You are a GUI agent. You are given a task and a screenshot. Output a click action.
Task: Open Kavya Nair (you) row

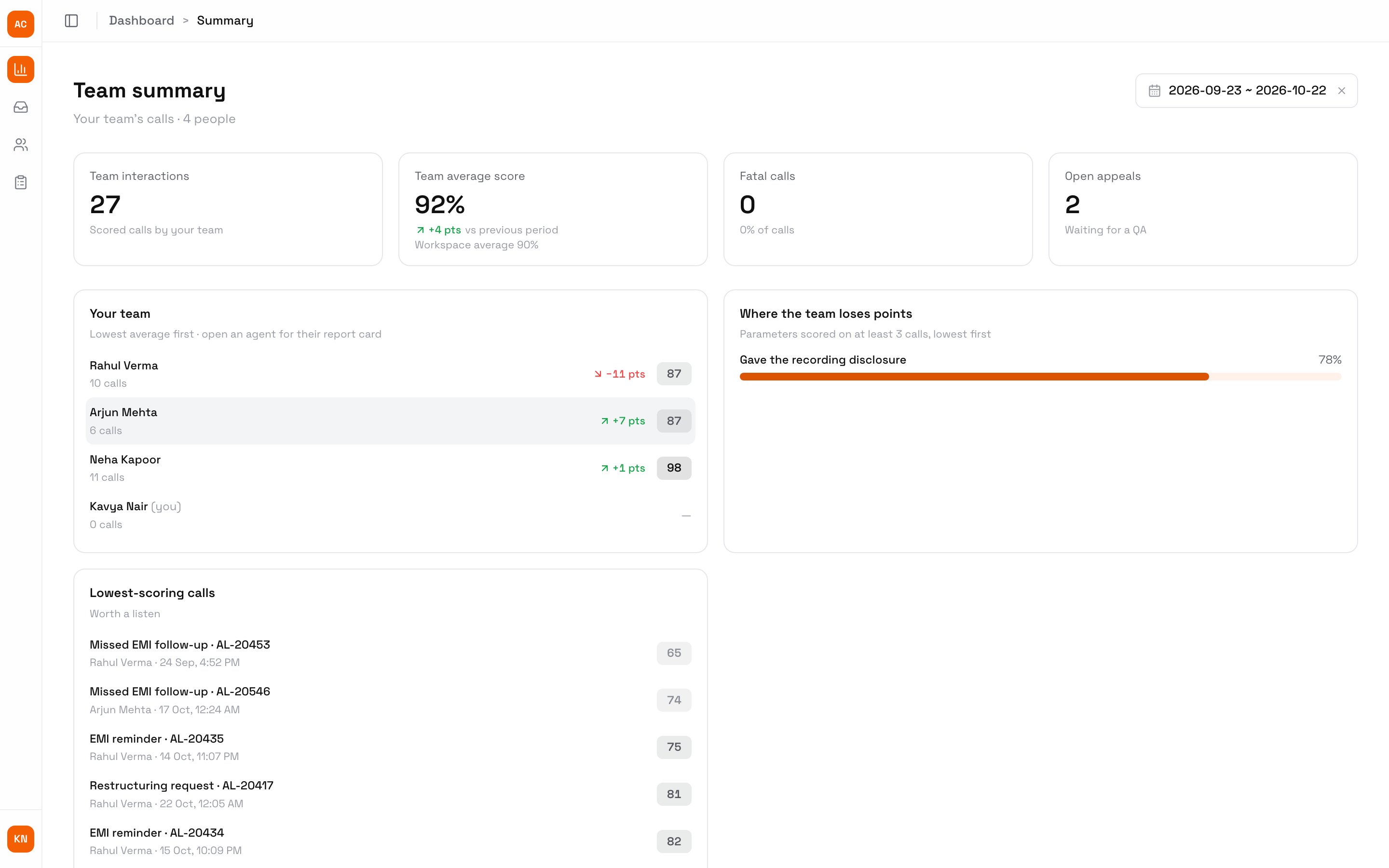(x=390, y=515)
